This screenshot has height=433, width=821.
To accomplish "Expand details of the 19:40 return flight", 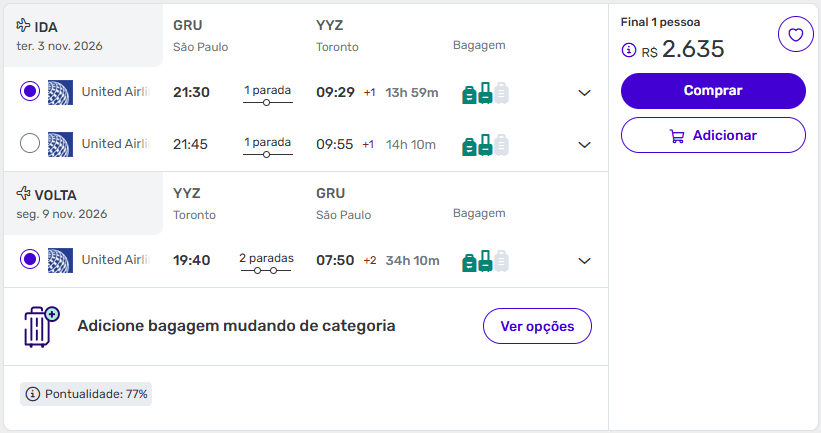I will pos(585,261).
